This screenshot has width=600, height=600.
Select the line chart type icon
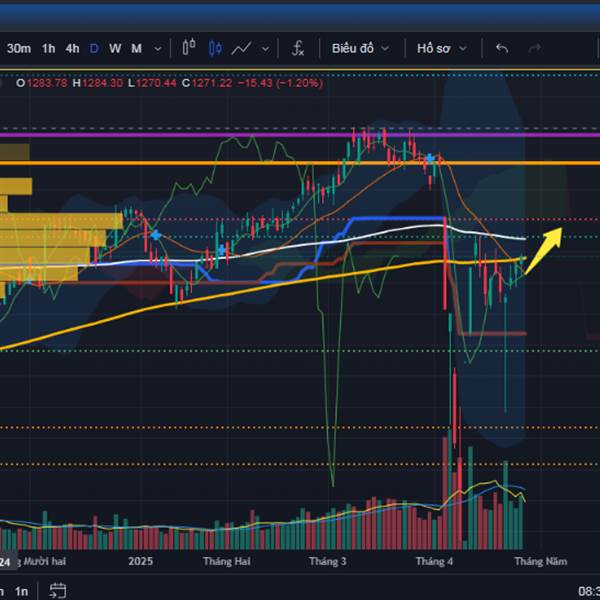(241, 49)
